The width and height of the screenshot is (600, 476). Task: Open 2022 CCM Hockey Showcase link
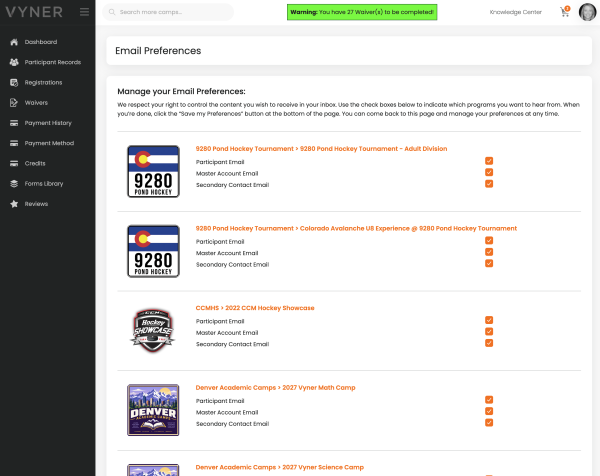coord(255,308)
